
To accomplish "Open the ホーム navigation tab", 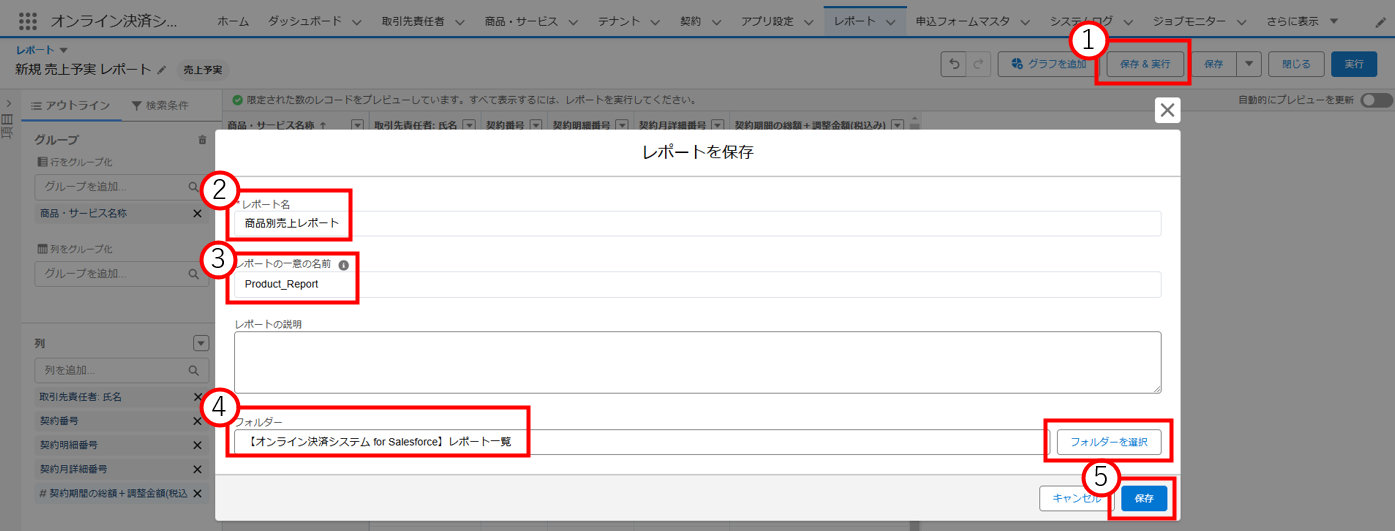I will [x=233, y=21].
